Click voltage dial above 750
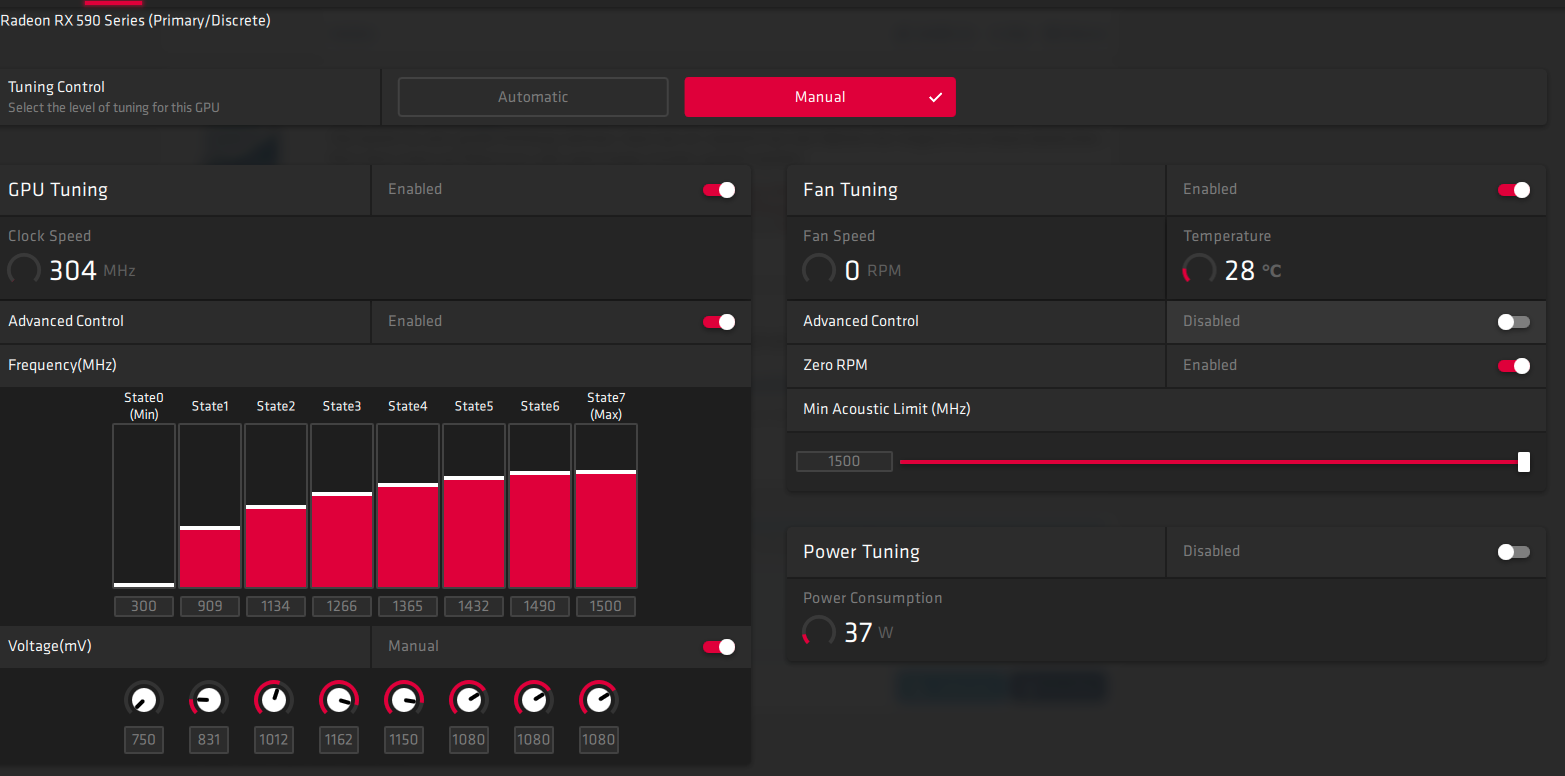 [x=144, y=699]
